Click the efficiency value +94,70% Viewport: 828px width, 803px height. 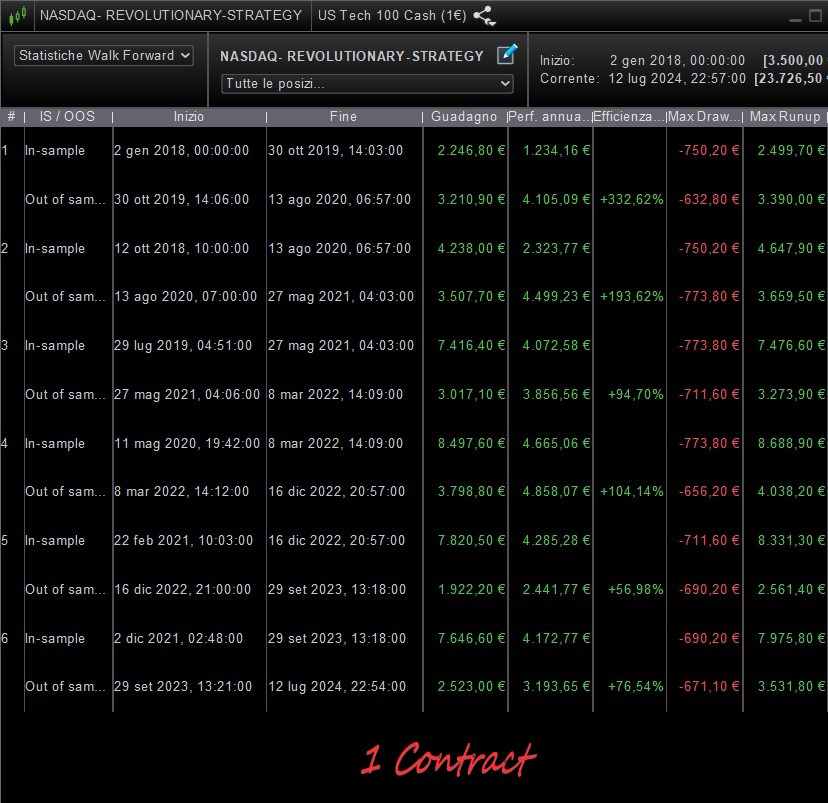click(636, 394)
